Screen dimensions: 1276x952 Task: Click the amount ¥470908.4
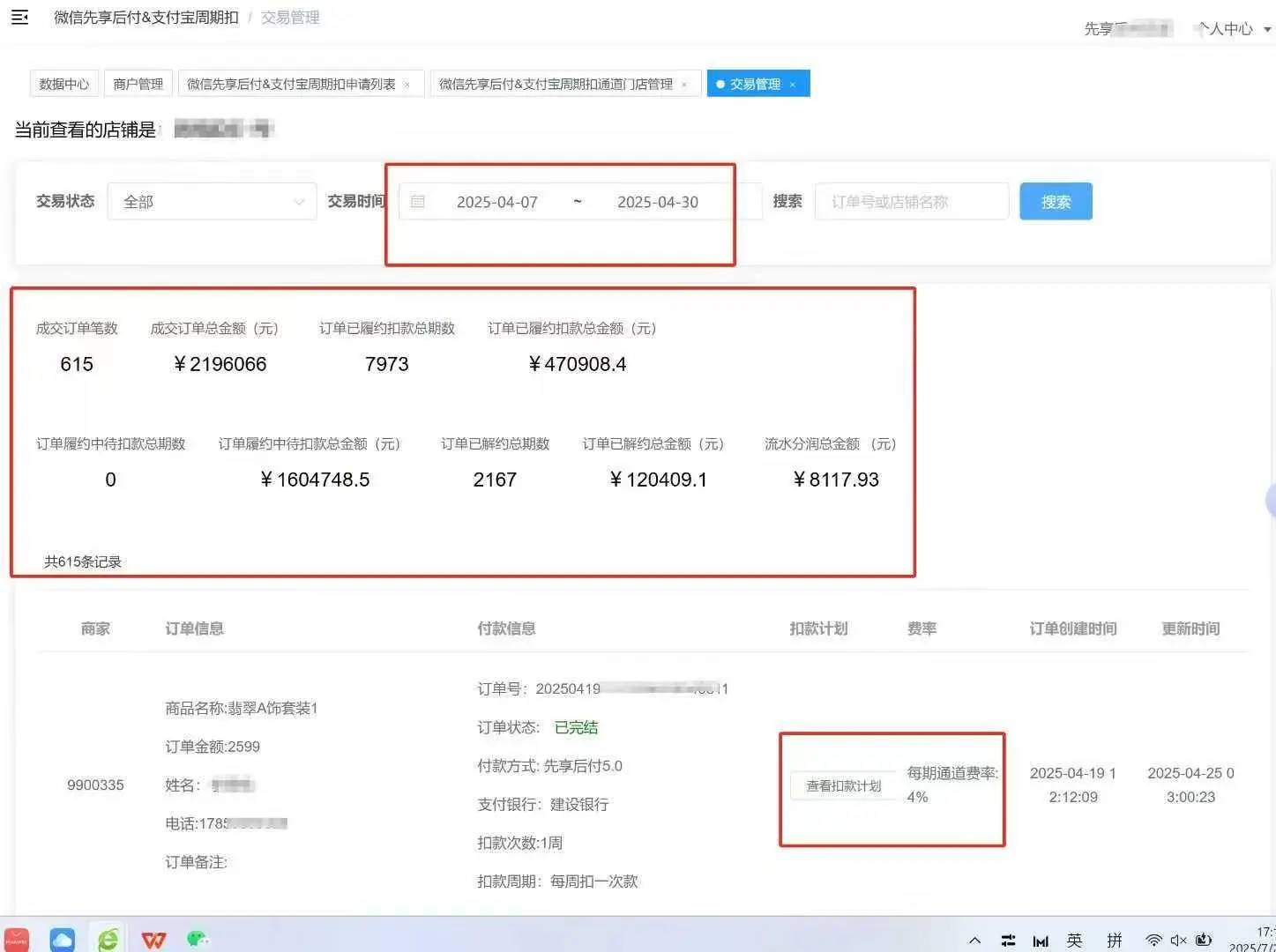pyautogui.click(x=578, y=364)
